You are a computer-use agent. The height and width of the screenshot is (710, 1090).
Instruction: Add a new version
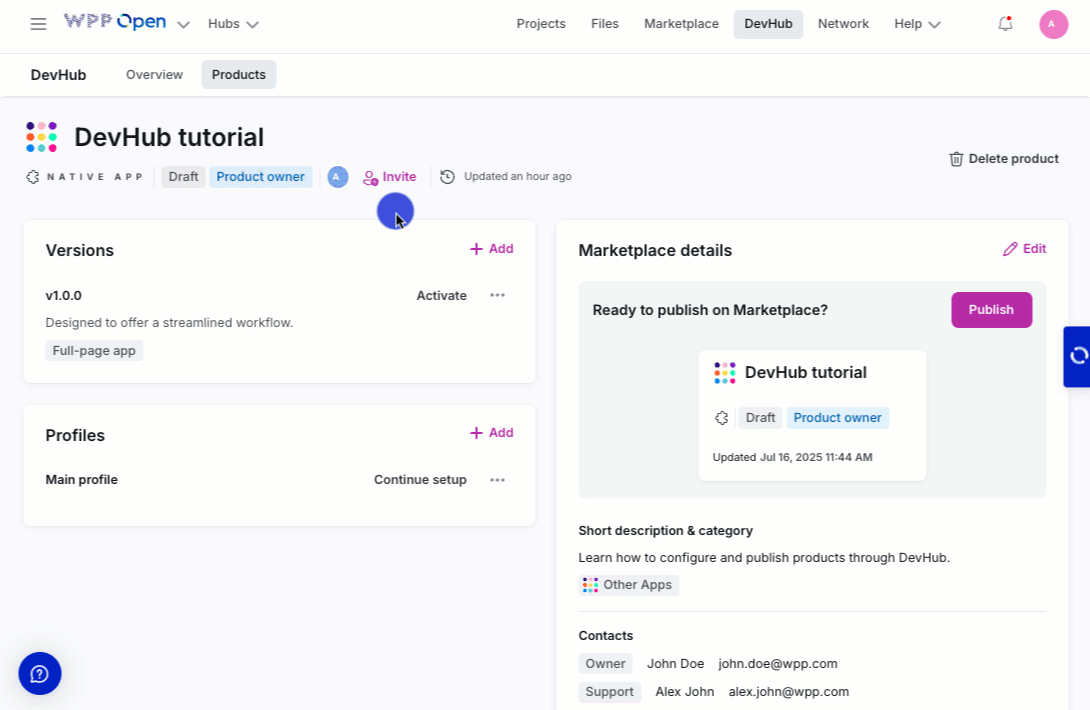[491, 249]
